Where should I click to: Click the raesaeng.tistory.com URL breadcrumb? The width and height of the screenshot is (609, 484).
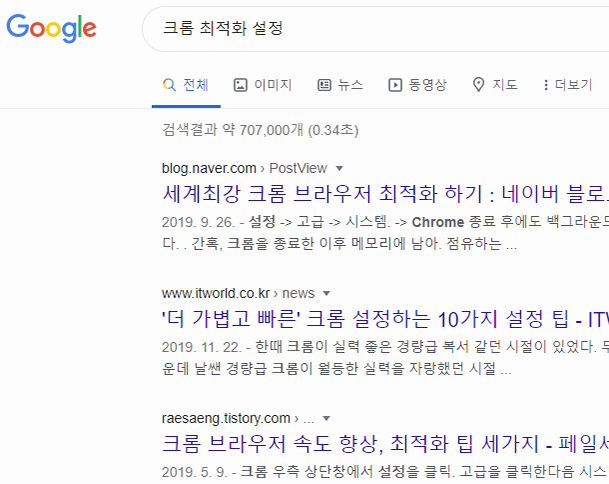pyautogui.click(x=238, y=419)
